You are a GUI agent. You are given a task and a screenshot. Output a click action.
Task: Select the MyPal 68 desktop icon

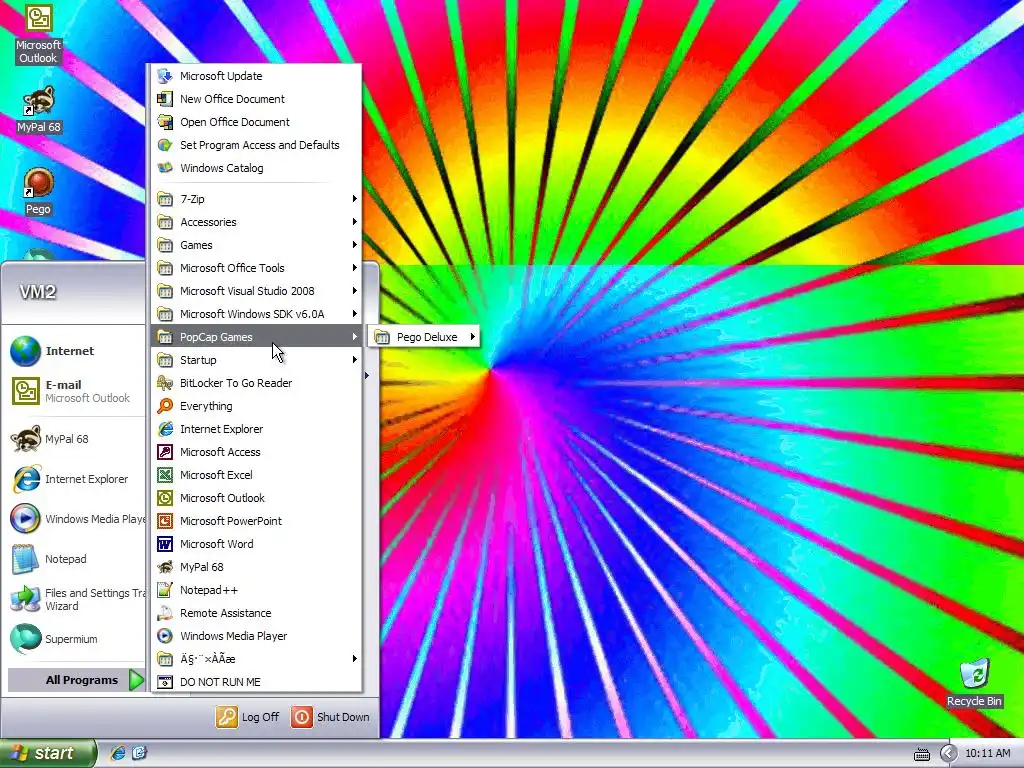coord(39,110)
